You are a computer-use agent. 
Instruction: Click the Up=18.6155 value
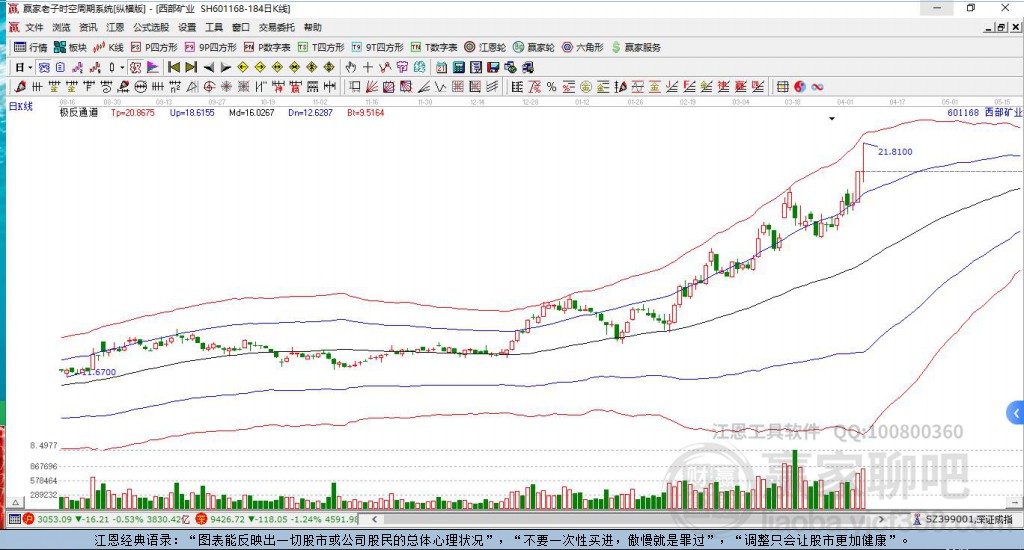coord(192,112)
